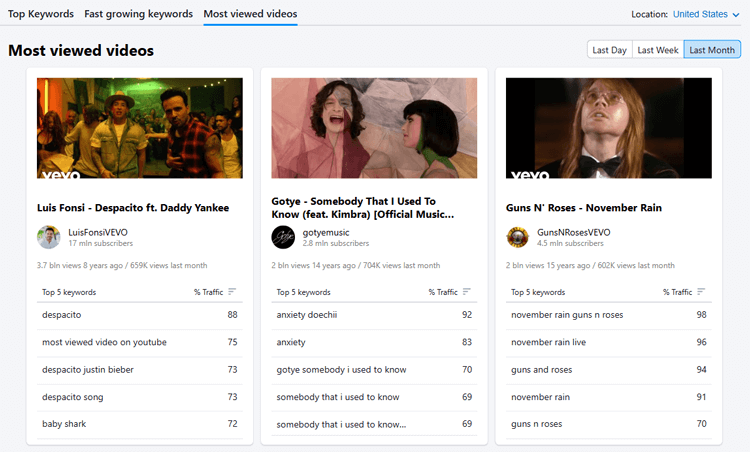Click the GunsNRosesVEVO channel avatar

coord(518,237)
